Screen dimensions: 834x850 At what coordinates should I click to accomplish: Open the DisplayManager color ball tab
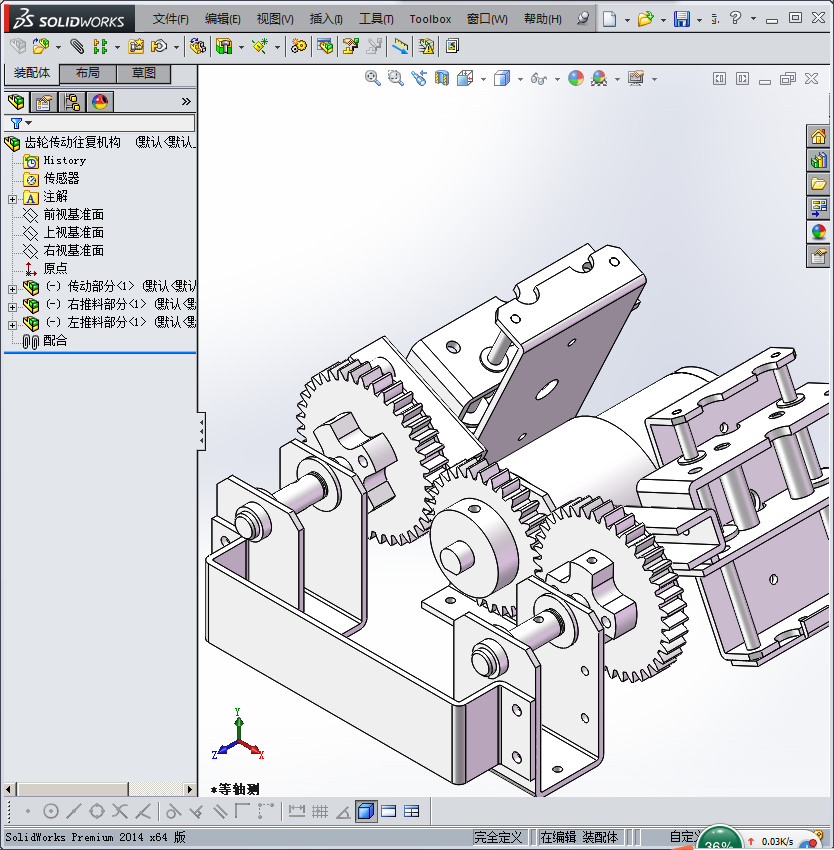point(100,102)
